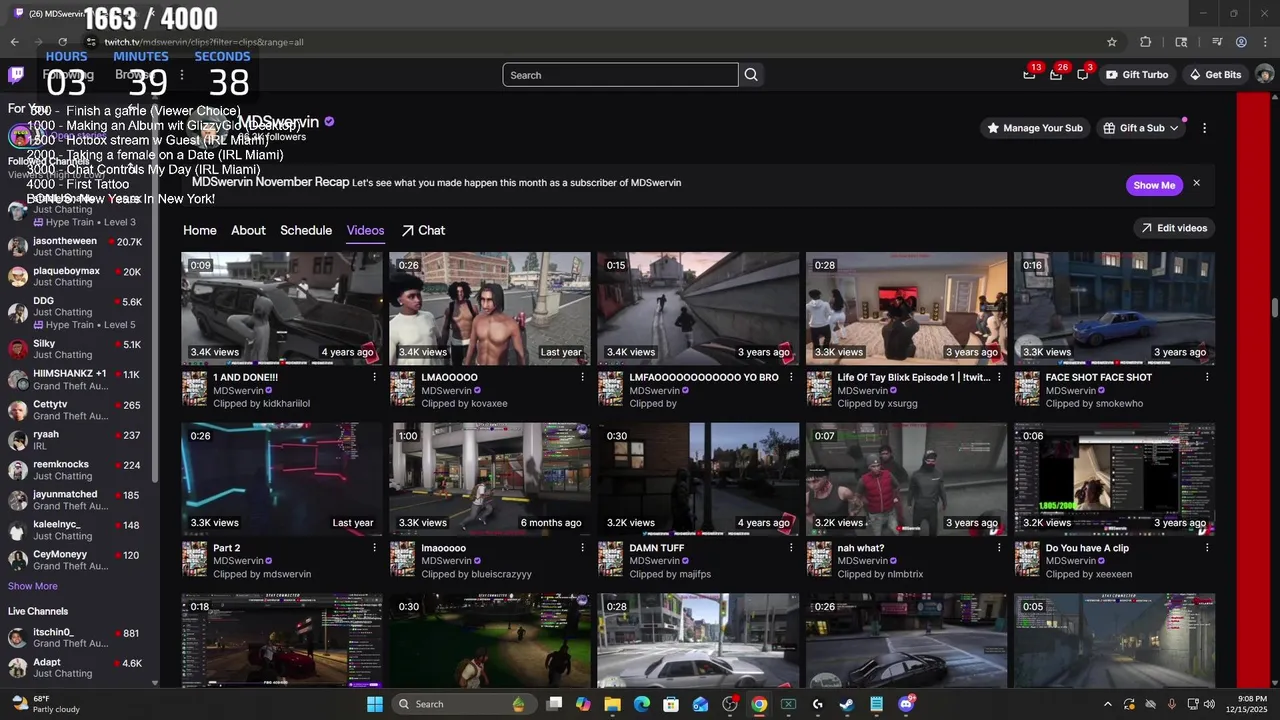The image size is (1280, 720).
Task: Open Cettytv channel in sidebar
Action: 76,410
